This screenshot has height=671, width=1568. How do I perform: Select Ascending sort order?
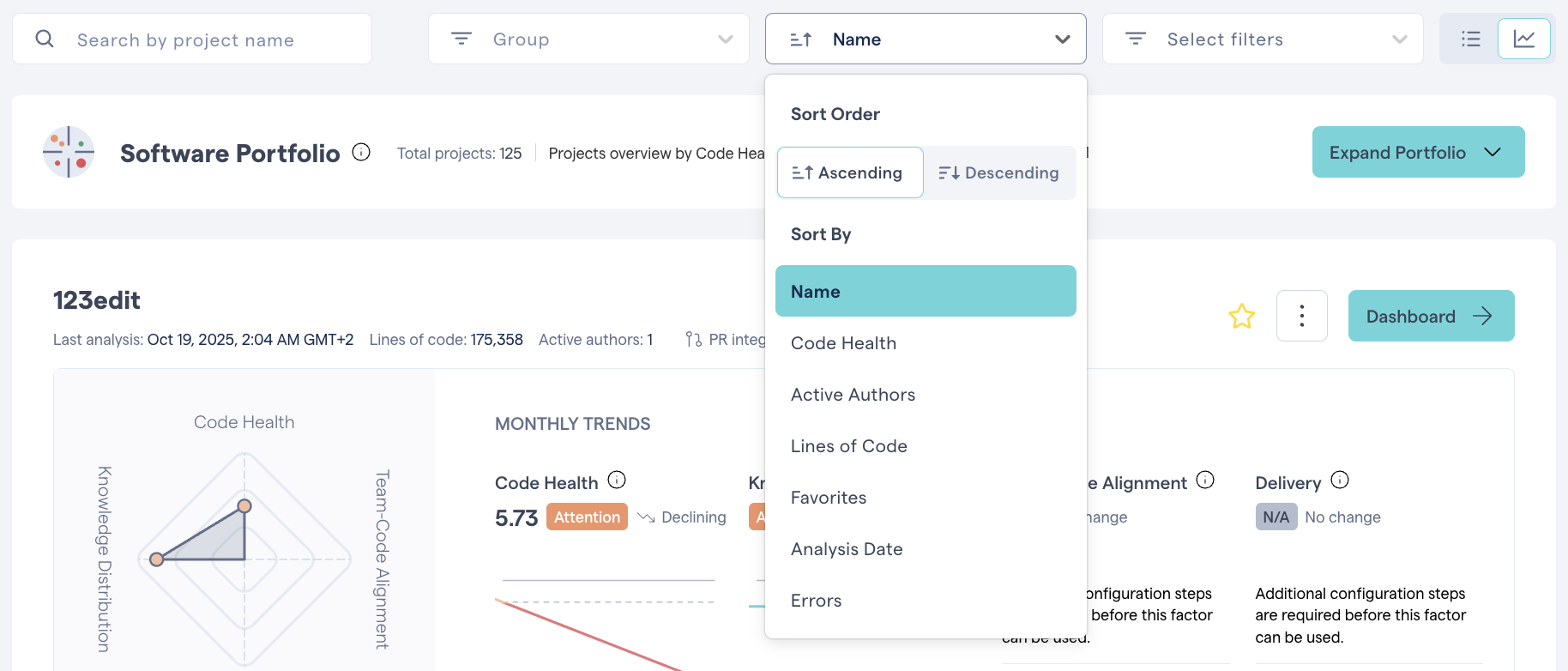(849, 172)
